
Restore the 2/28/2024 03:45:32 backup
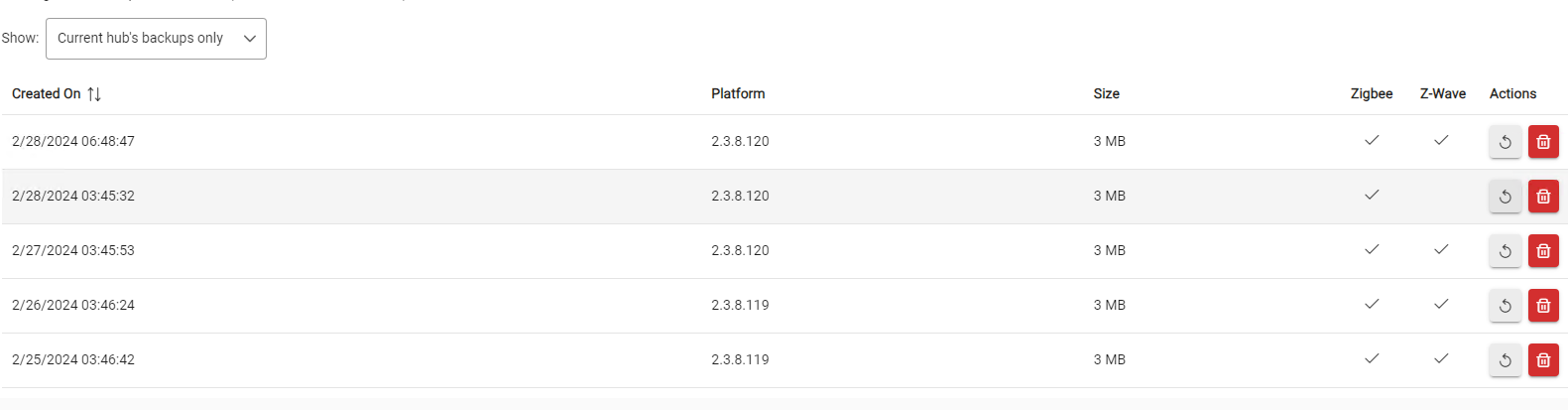[x=1505, y=197]
